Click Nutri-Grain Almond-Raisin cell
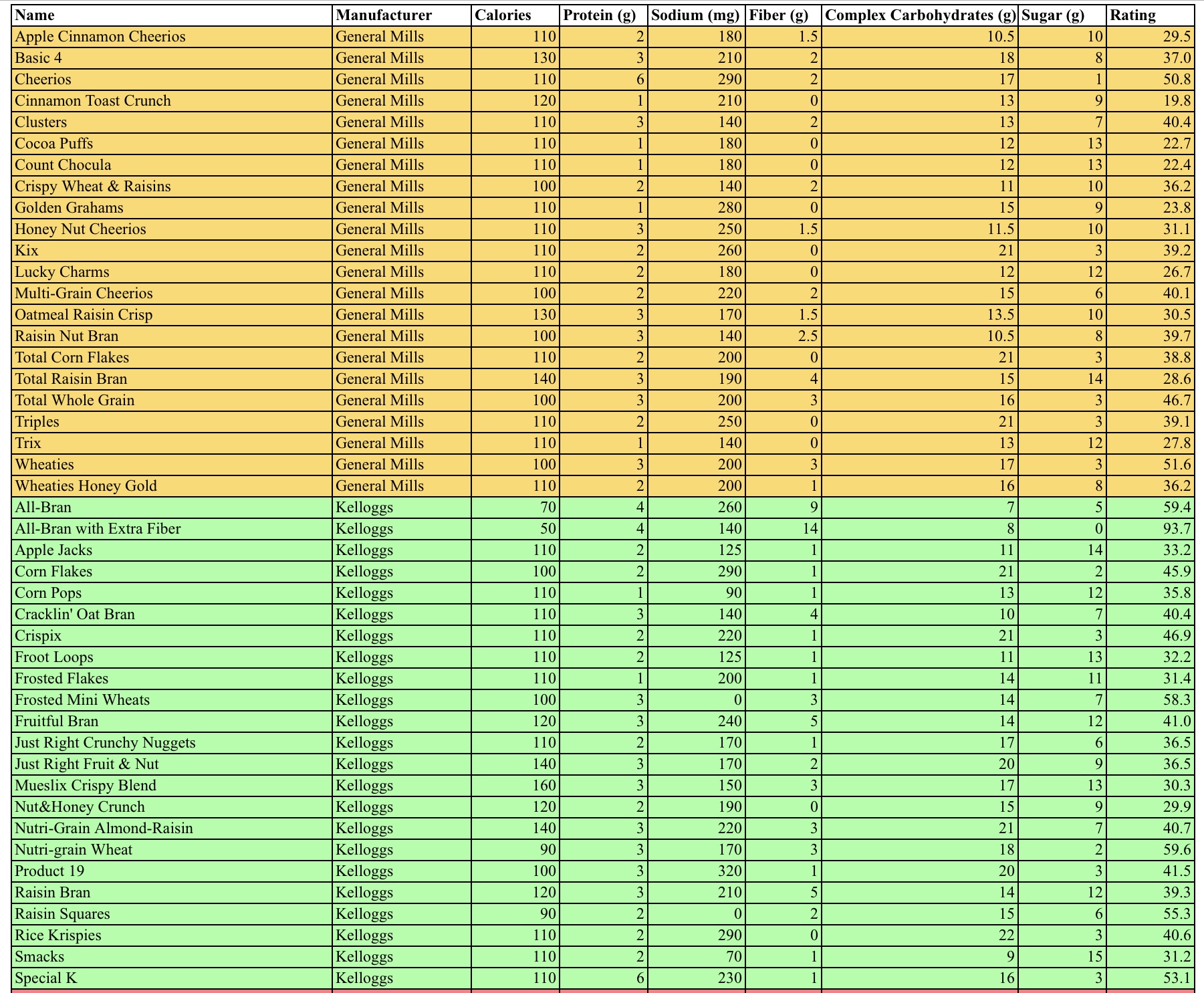Image resolution: width=1204 pixels, height=993 pixels. 172,829
